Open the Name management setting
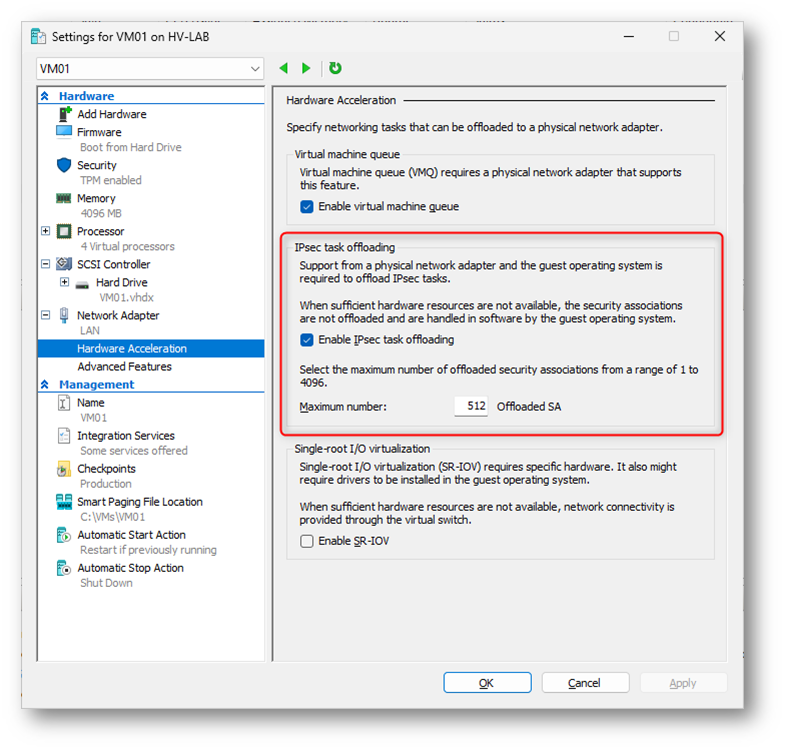Viewport: 786px width, 751px height. (x=91, y=403)
